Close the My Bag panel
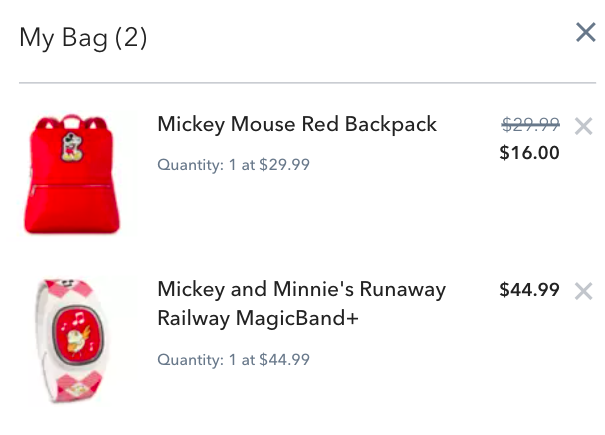605x435 pixels. click(x=586, y=33)
